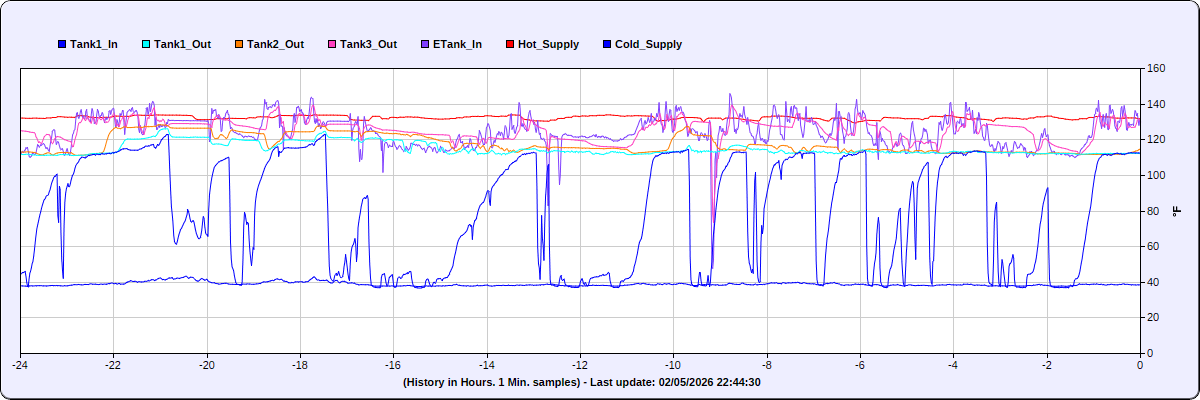Click the cyan Tank1_Out legend swatch

pos(147,45)
